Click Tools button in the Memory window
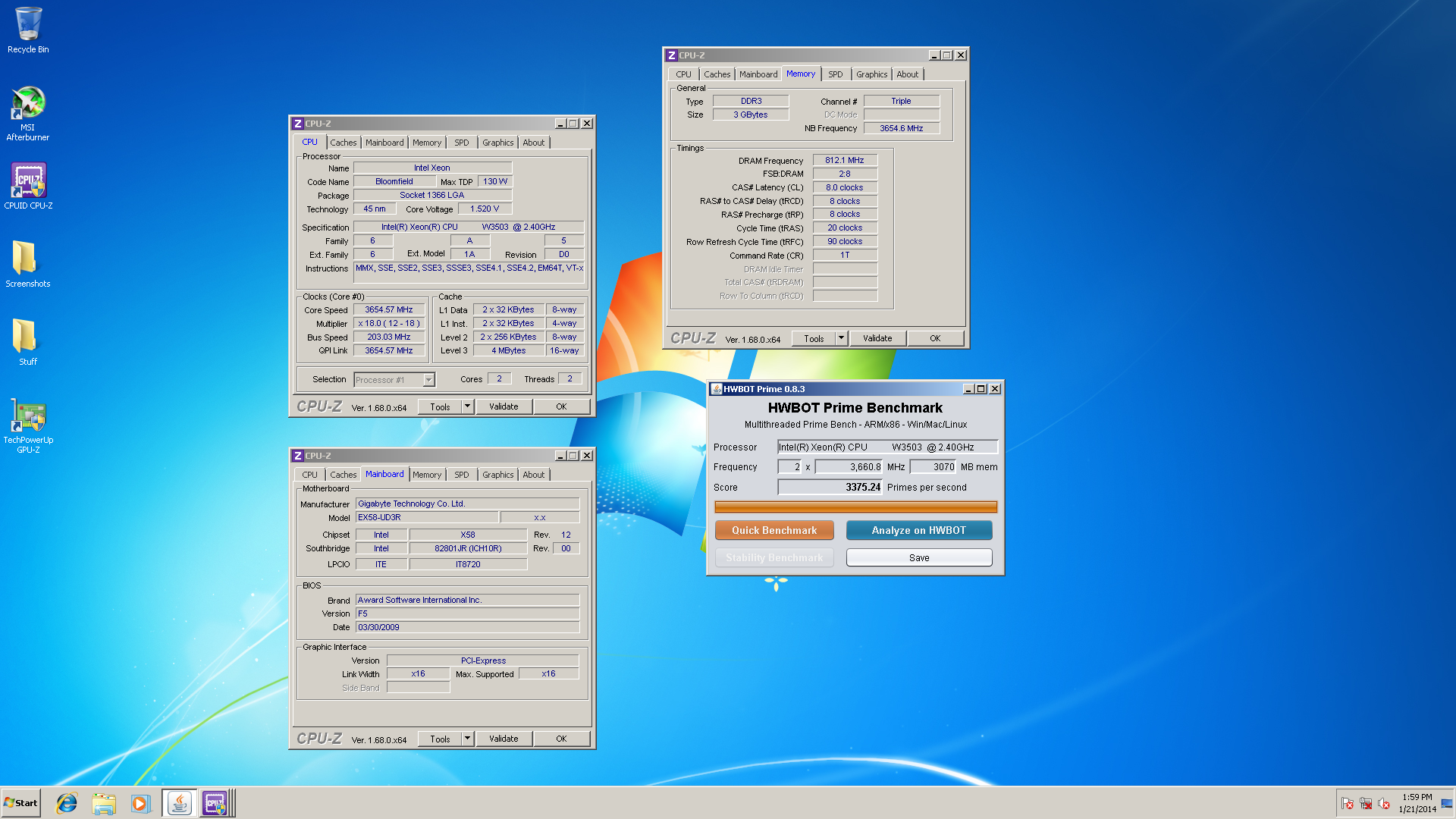This screenshot has height=819, width=1456. [814, 338]
